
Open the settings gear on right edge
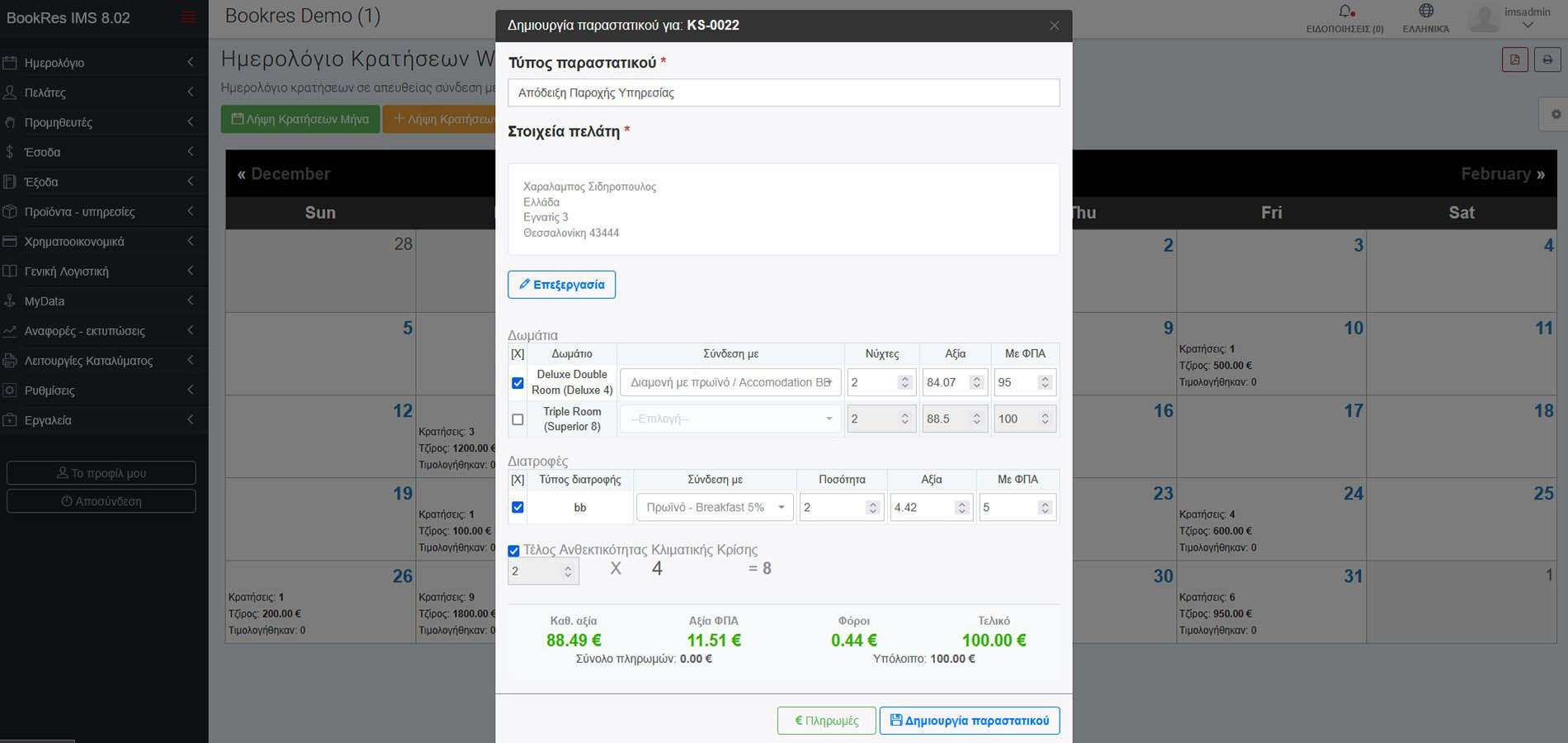point(1556,115)
